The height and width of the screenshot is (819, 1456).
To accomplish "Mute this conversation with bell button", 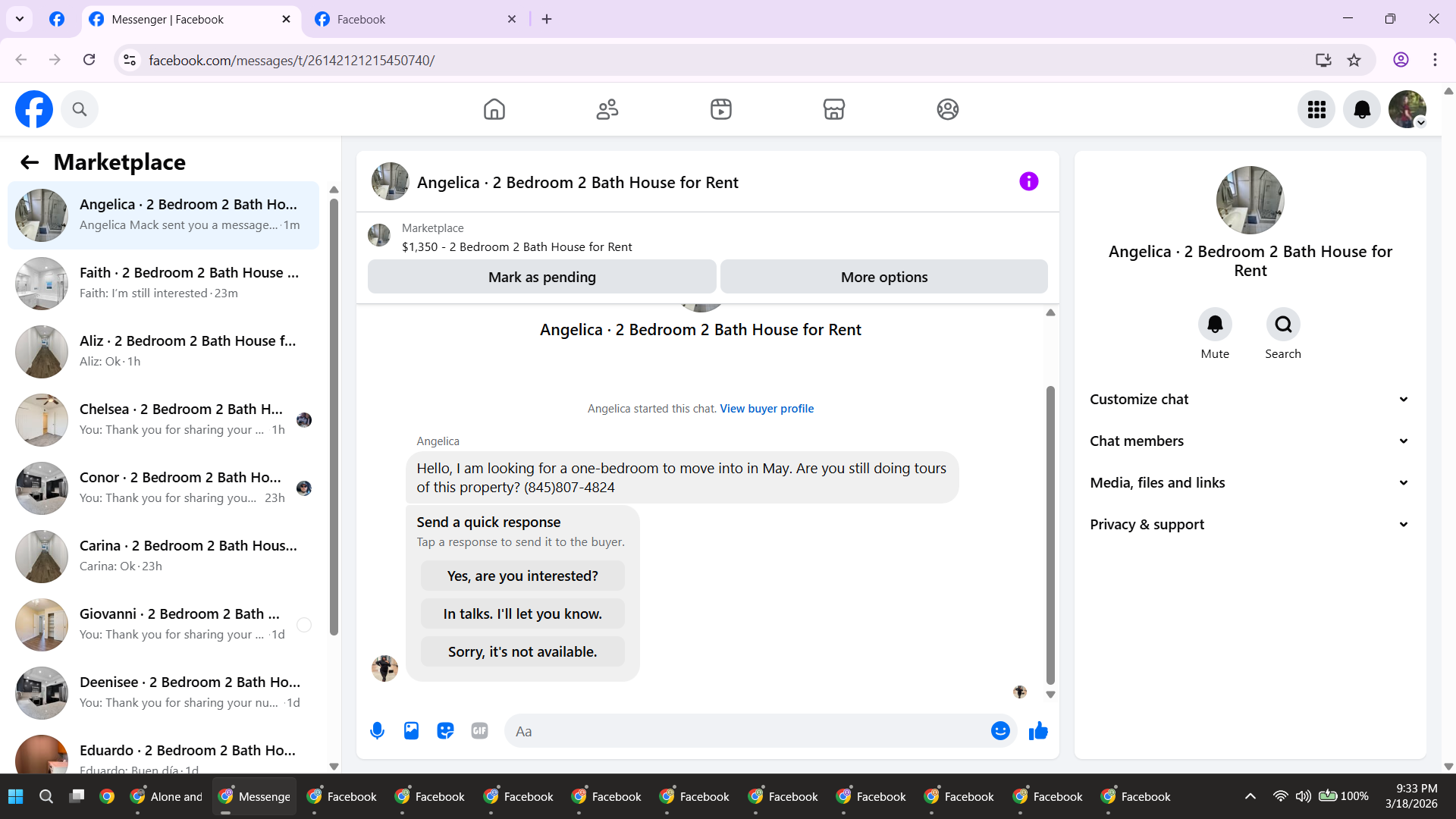I will (1214, 325).
